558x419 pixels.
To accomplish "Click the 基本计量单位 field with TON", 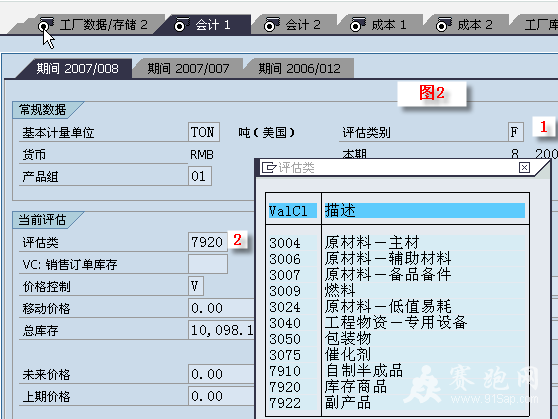I will (x=204, y=132).
